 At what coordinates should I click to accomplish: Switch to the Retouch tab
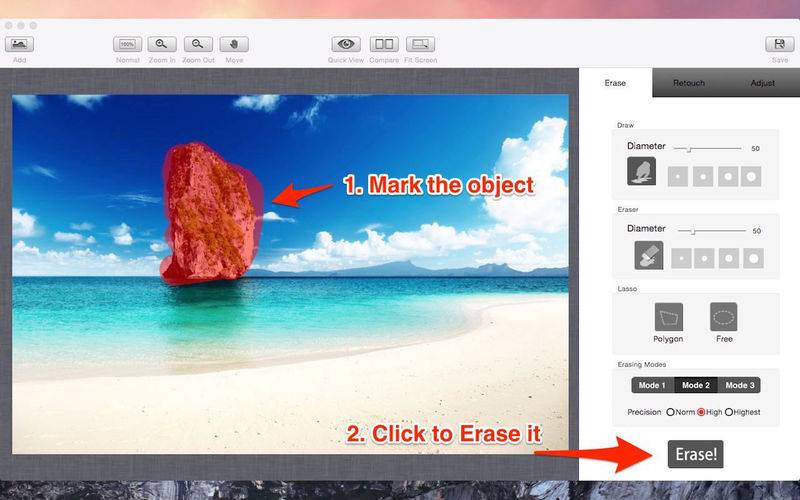click(x=689, y=83)
